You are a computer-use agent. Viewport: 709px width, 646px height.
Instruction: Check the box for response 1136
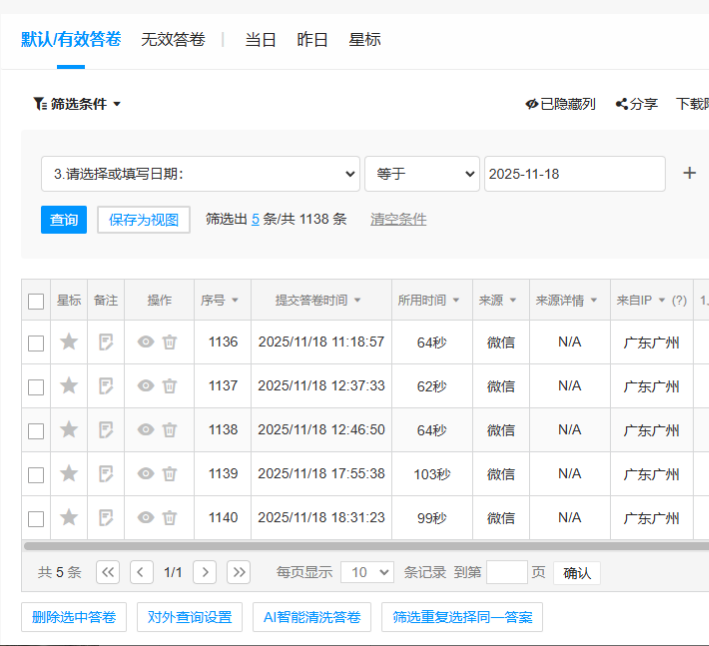click(36, 343)
